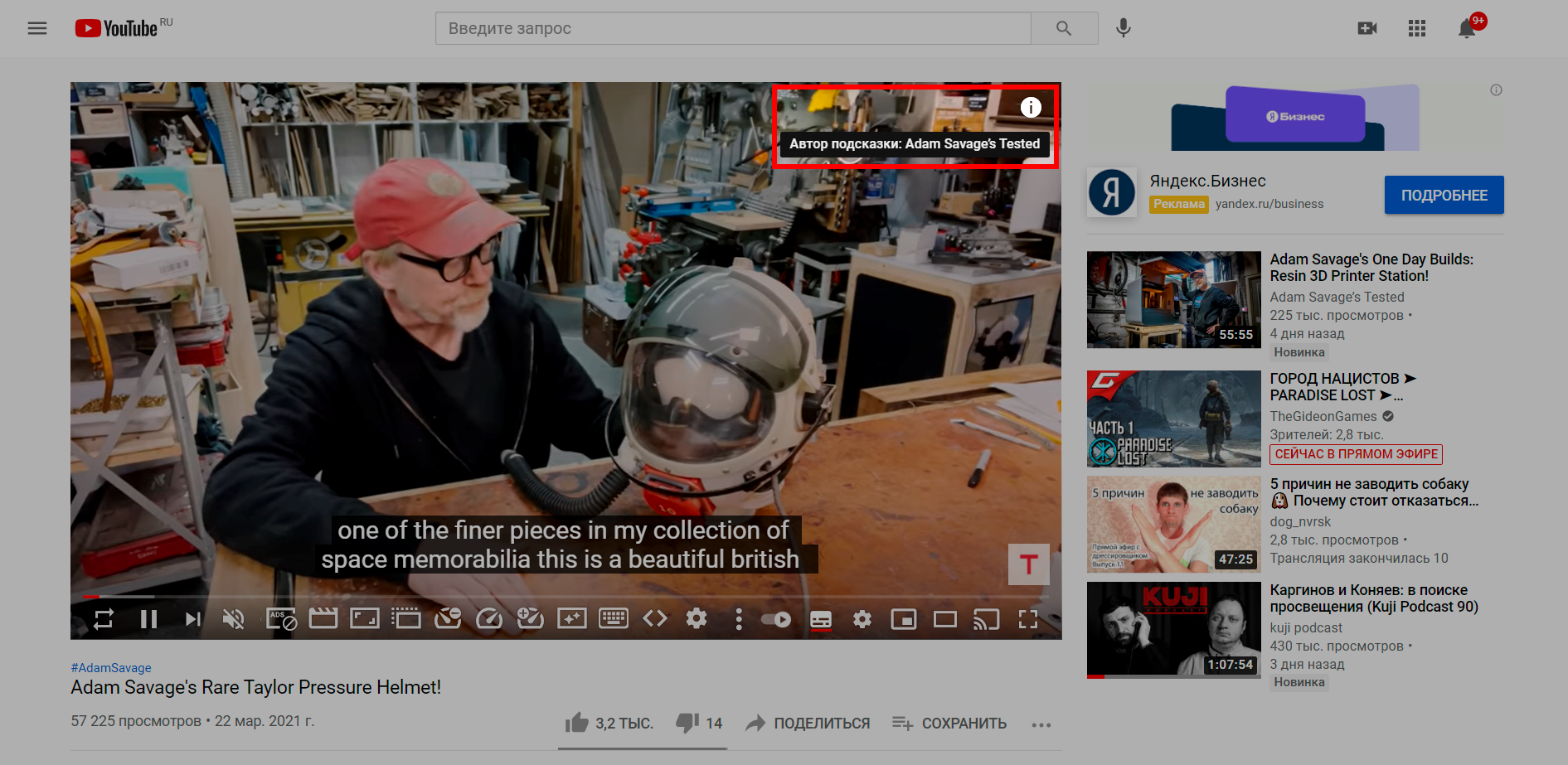Screen dimensions: 1568x765
Task: Open the video filters sparkle icon
Action: [x=572, y=618]
